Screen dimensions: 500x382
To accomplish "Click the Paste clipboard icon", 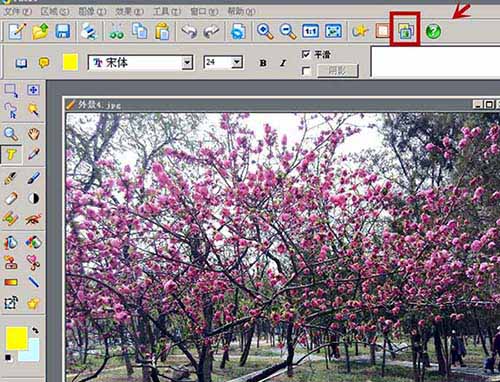I will (162, 31).
